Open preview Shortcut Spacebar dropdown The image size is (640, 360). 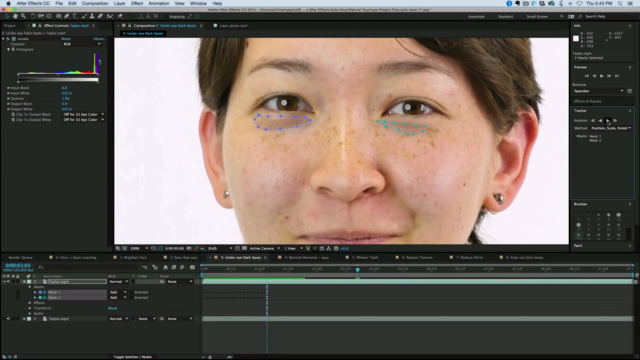[598, 91]
